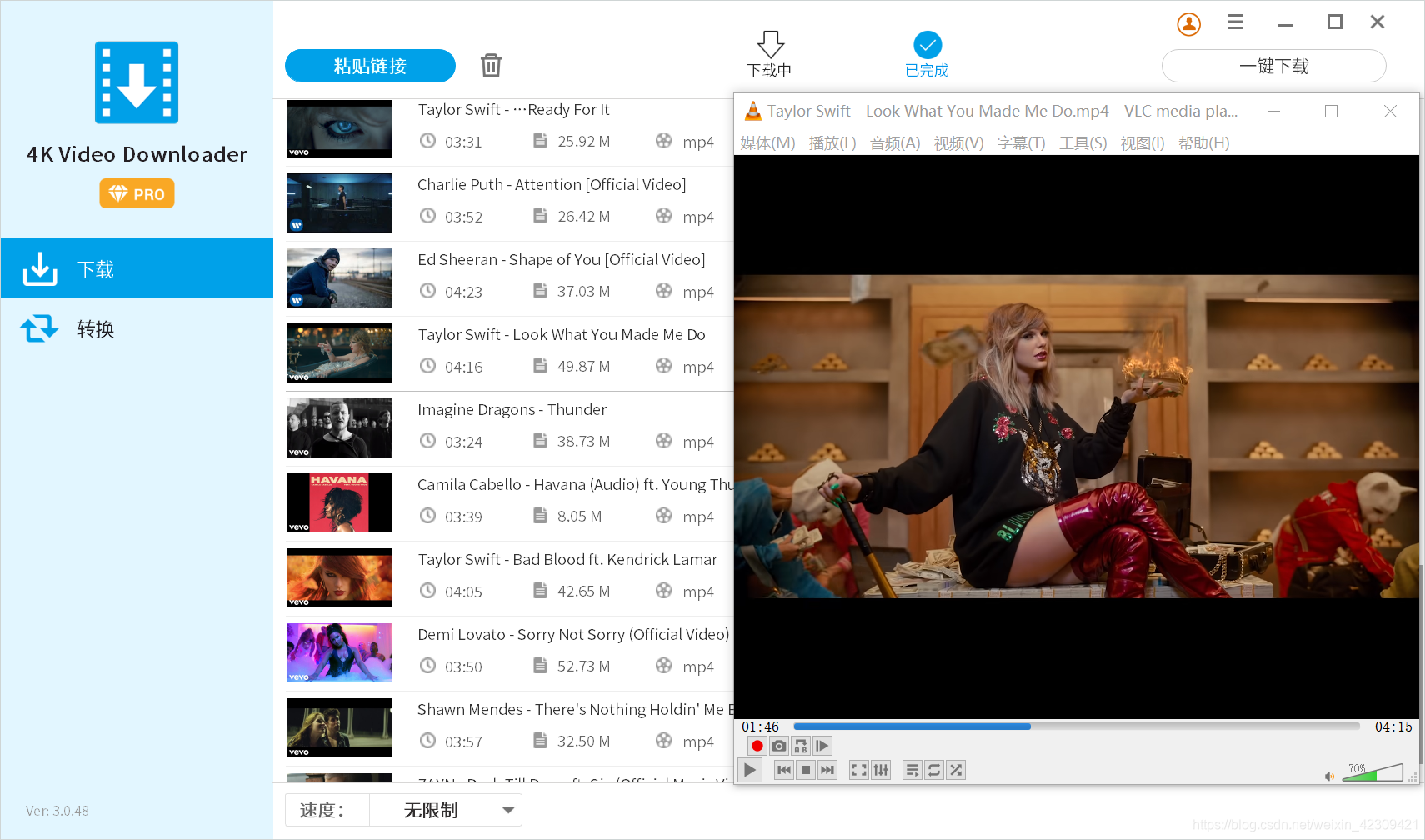Click the film reel icon in Bad Blood row
This screenshot has width=1425, height=840.
(x=663, y=590)
